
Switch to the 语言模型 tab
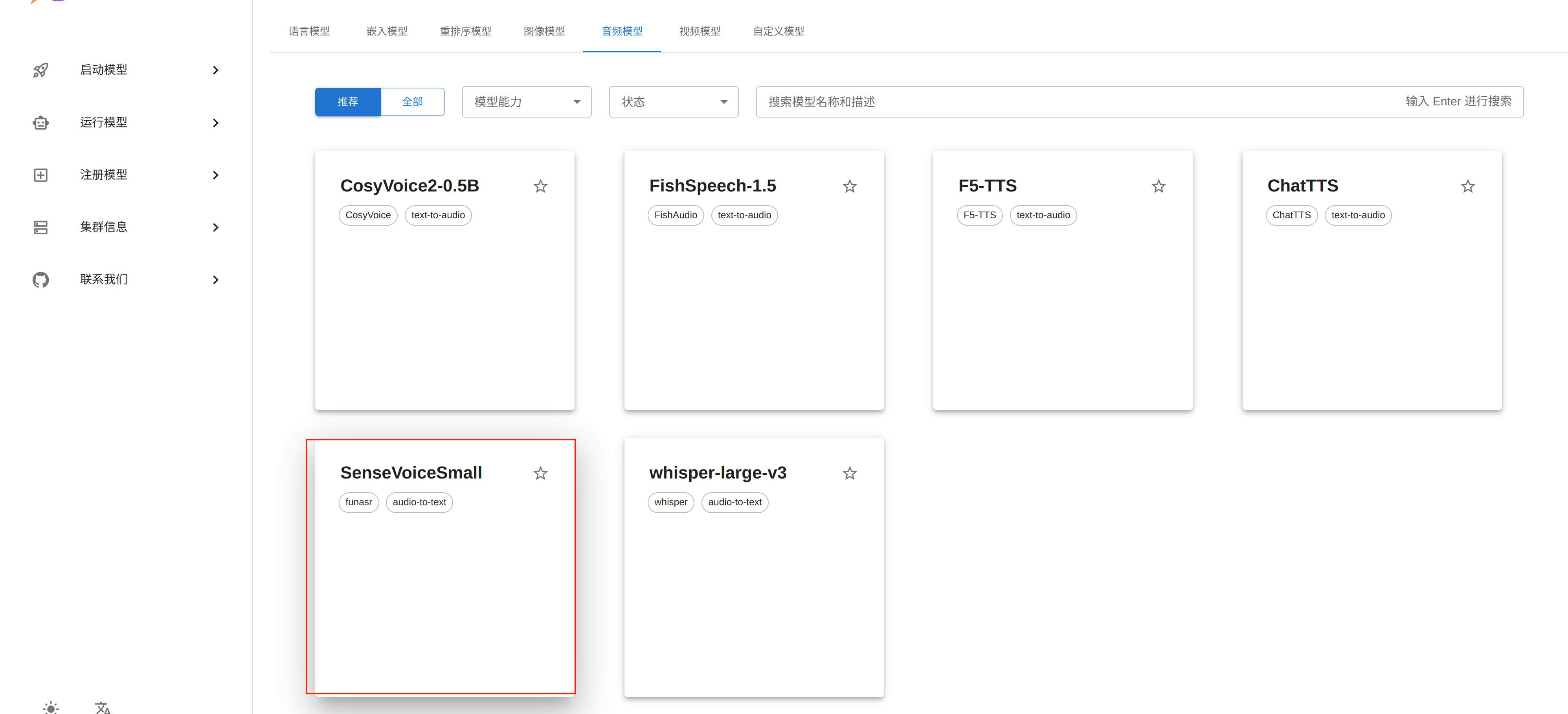[309, 31]
